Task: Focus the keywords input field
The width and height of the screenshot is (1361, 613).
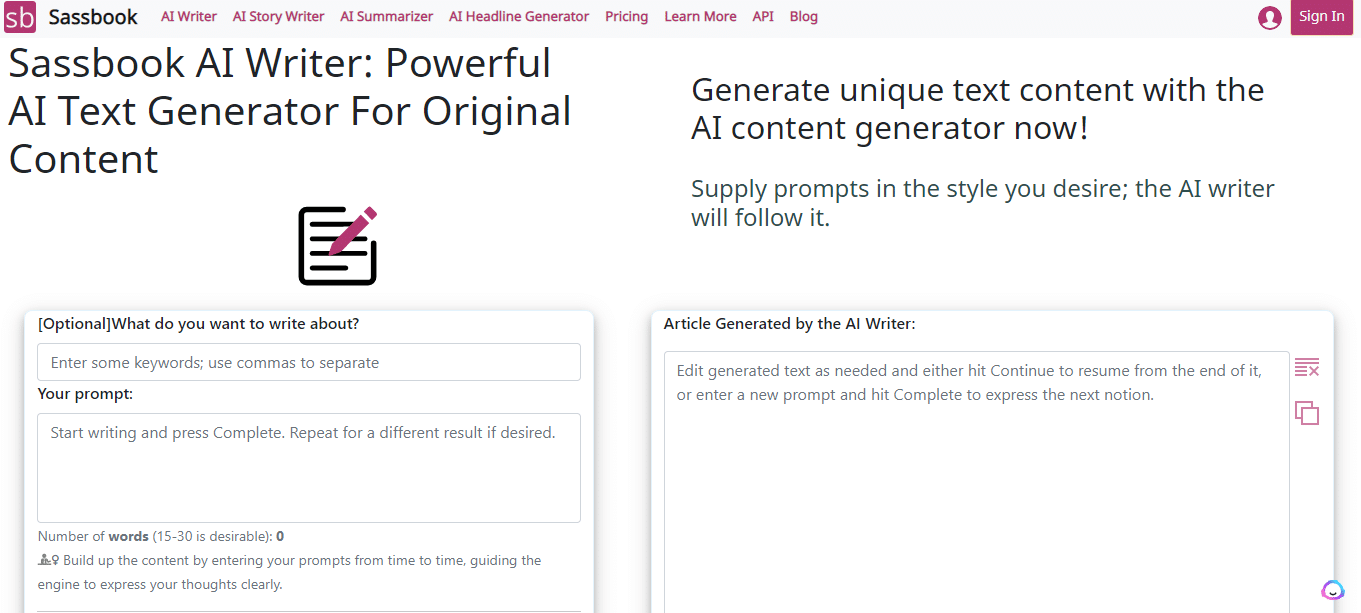Action: (309, 362)
